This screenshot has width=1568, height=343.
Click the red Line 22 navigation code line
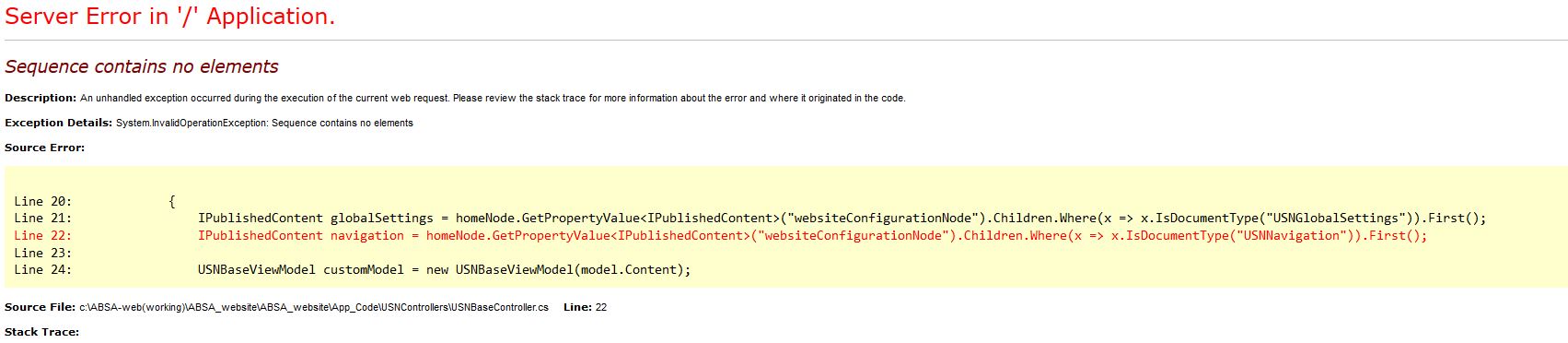coord(812,236)
